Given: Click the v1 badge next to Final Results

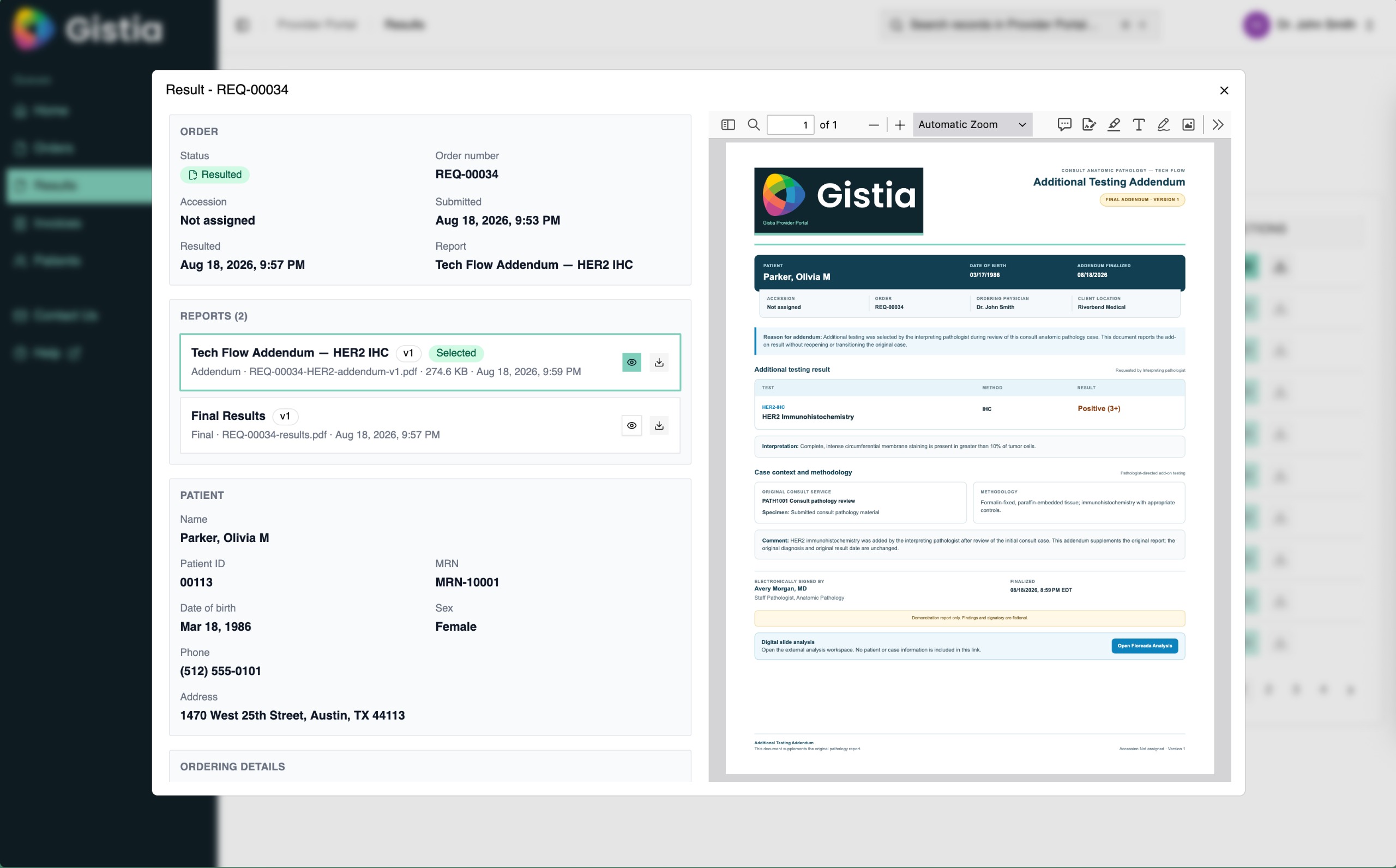Looking at the screenshot, I should point(285,416).
